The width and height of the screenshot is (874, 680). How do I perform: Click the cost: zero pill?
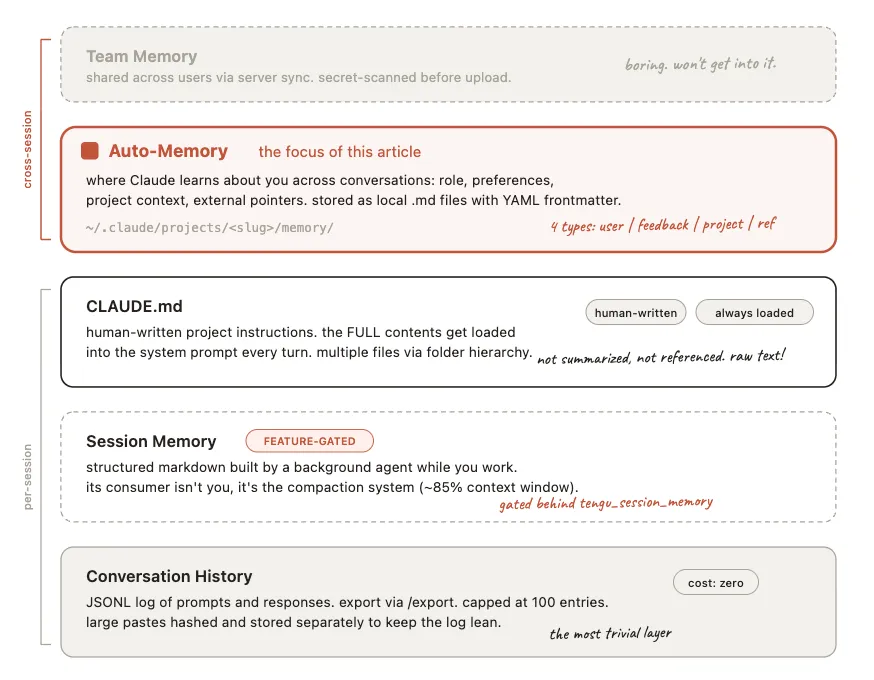click(716, 583)
